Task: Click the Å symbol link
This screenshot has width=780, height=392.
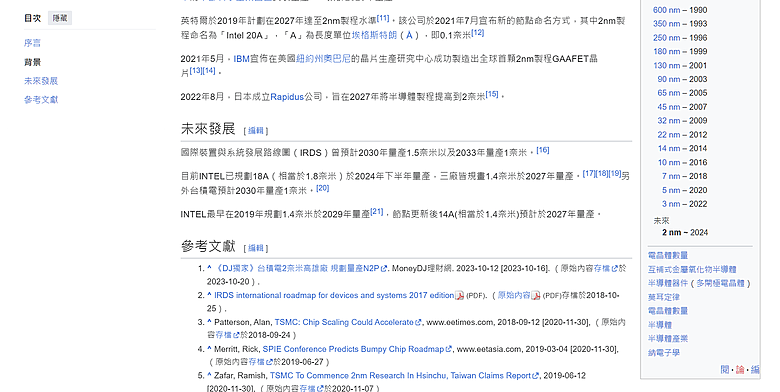Action: [x=409, y=35]
